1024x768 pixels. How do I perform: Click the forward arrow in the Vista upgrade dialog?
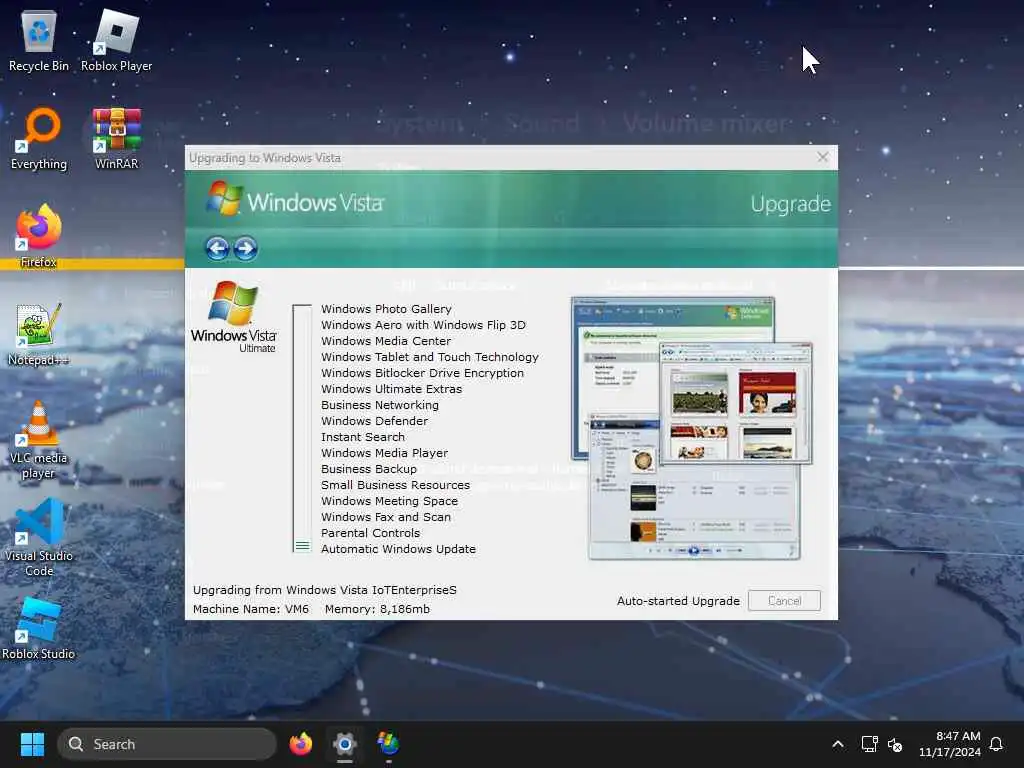[x=246, y=248]
